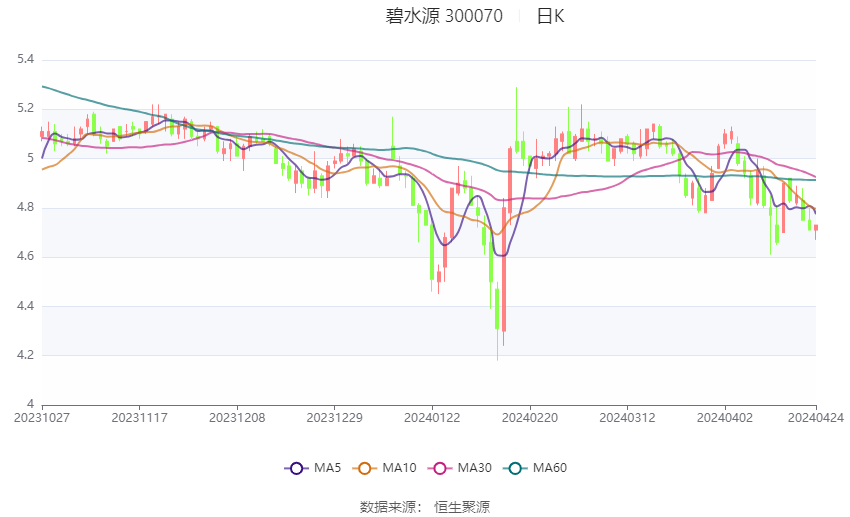Hide the MA10 line via legend text
850x517 pixels.
[399, 468]
